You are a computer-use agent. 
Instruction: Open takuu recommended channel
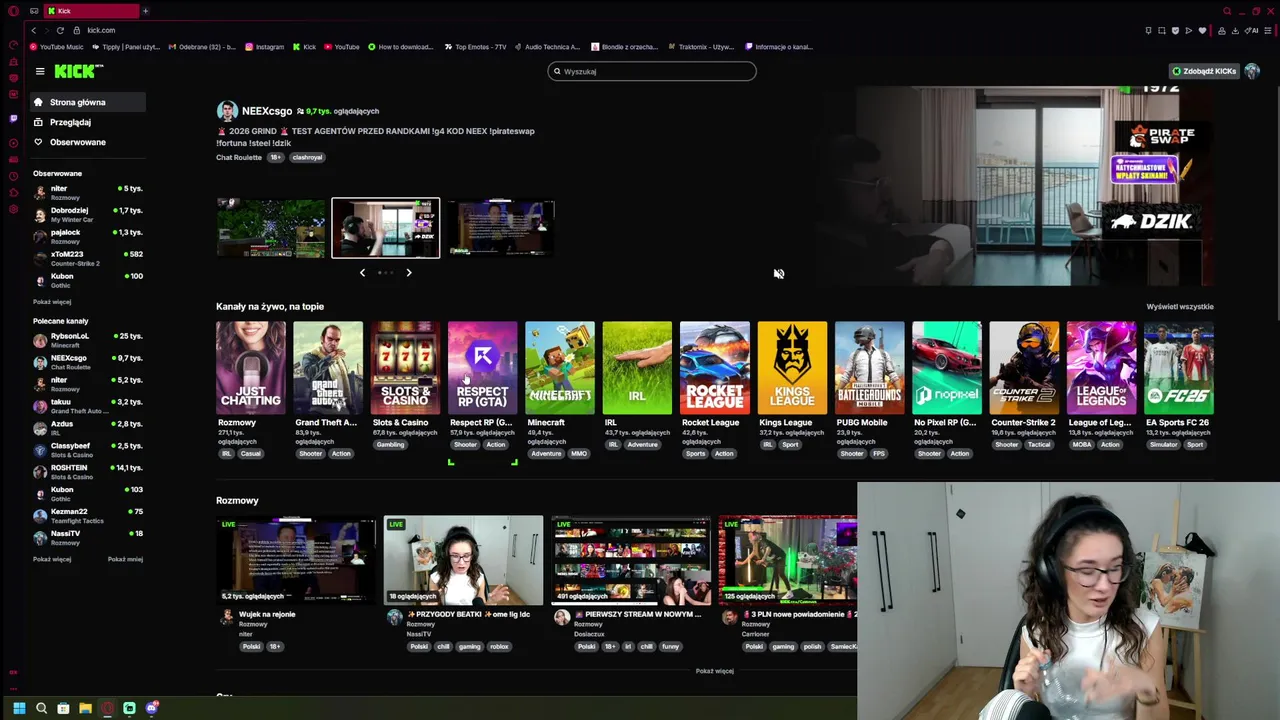(x=88, y=406)
